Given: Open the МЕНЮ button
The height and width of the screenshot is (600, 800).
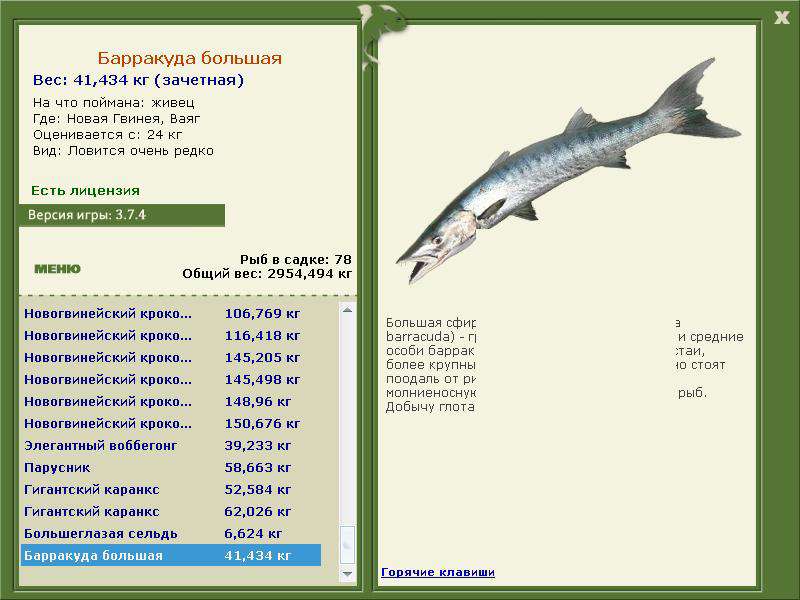Looking at the screenshot, I should click(x=58, y=269).
